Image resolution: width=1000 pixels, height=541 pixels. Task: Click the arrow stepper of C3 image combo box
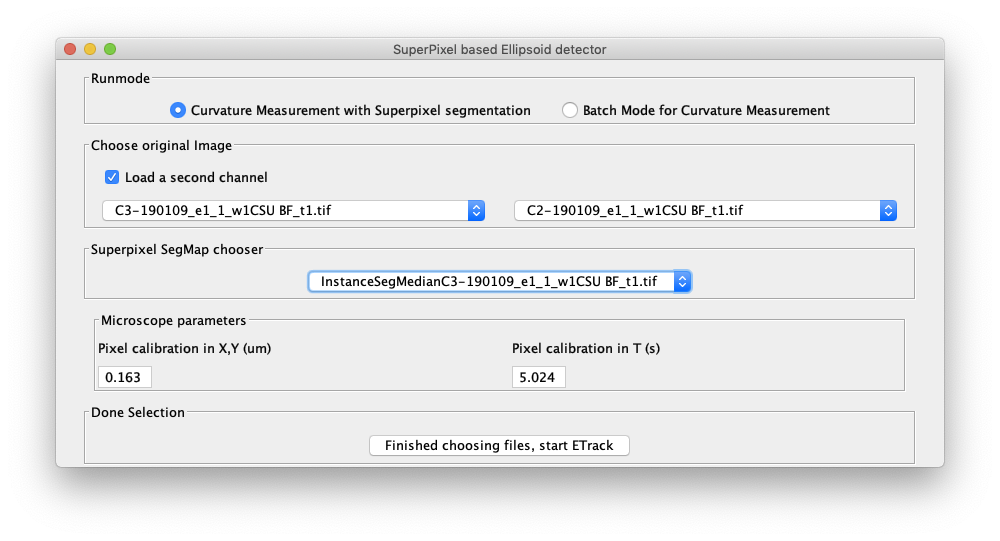pos(476,211)
